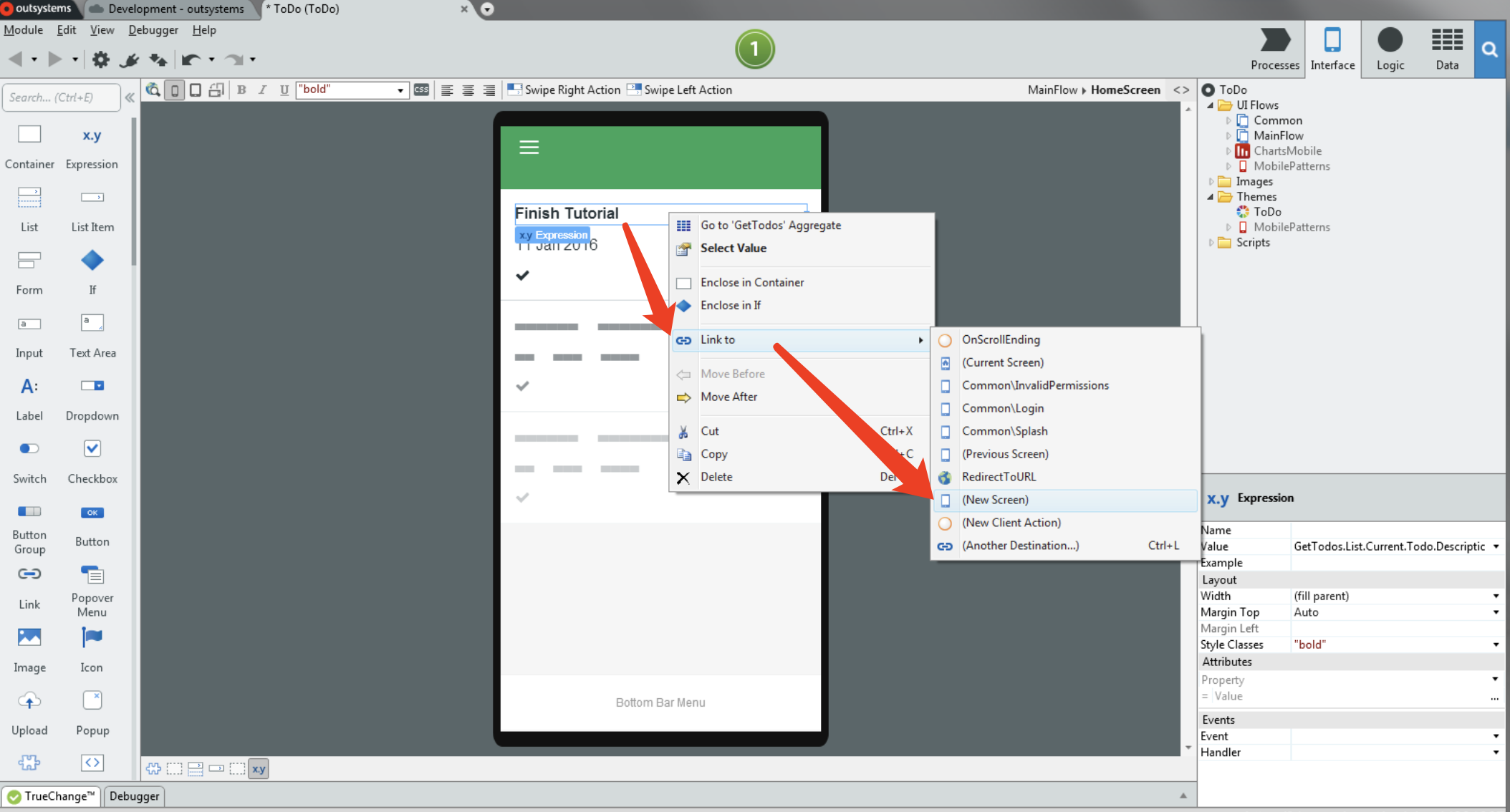Viewport: 1510px width, 812px height.
Task: Click the canvas vertical scrollbar down arrow
Action: [x=1188, y=748]
